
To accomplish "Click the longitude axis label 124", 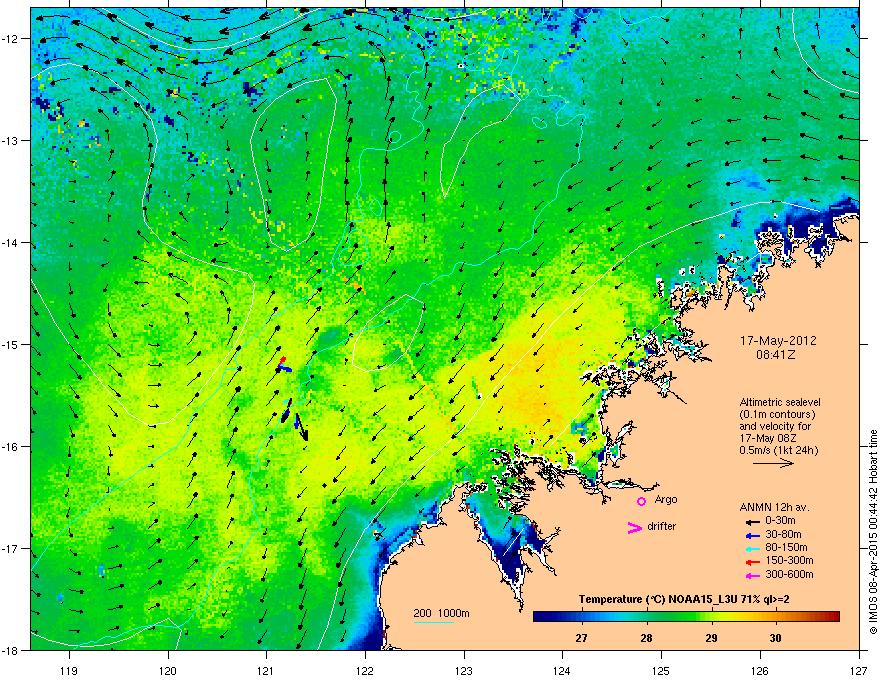I will (562, 670).
